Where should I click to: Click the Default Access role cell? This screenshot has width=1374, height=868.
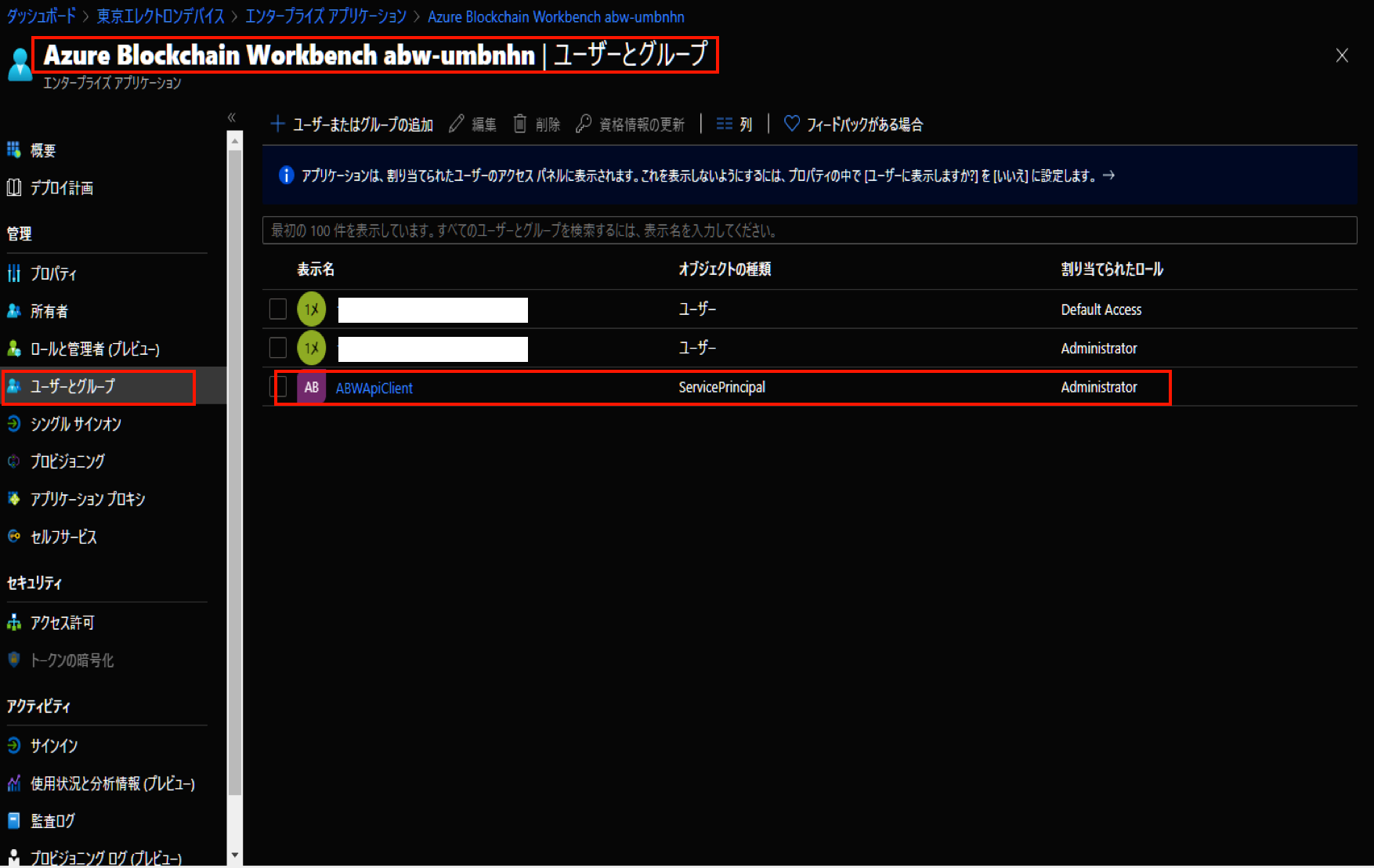pos(1101,309)
